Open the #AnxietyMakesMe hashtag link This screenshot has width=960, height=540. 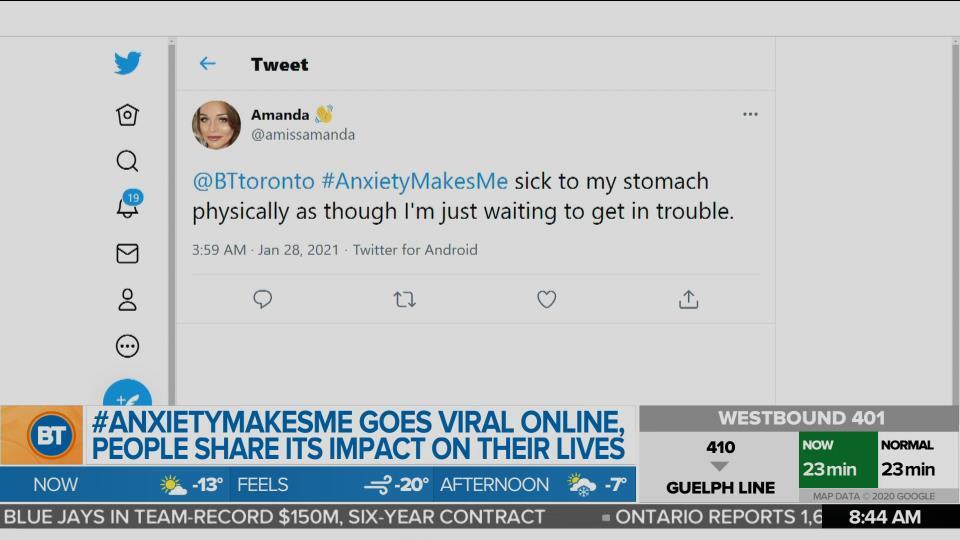coord(414,181)
